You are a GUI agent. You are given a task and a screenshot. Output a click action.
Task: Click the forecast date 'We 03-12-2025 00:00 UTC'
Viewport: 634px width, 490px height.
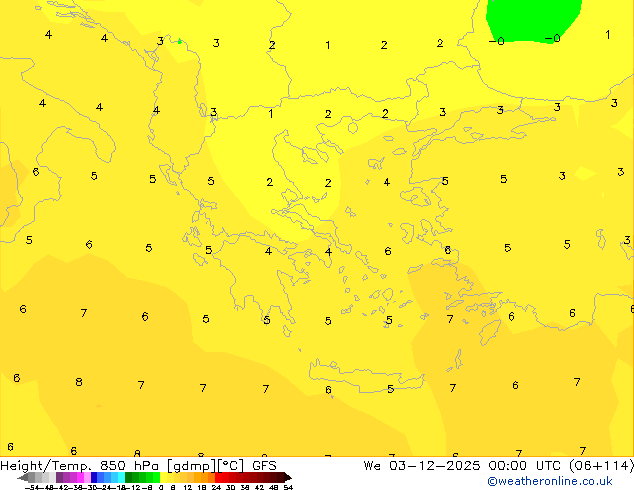click(464, 466)
